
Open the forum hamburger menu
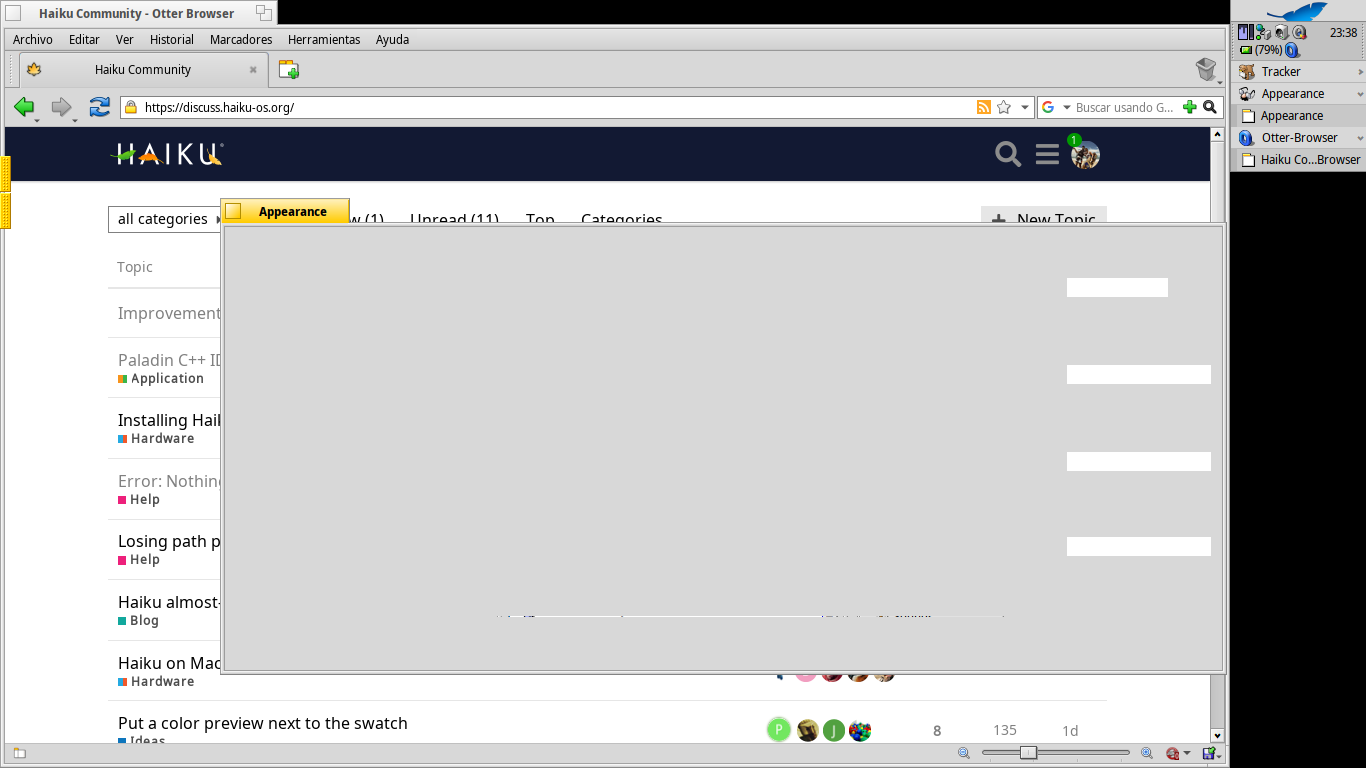pyautogui.click(x=1047, y=154)
